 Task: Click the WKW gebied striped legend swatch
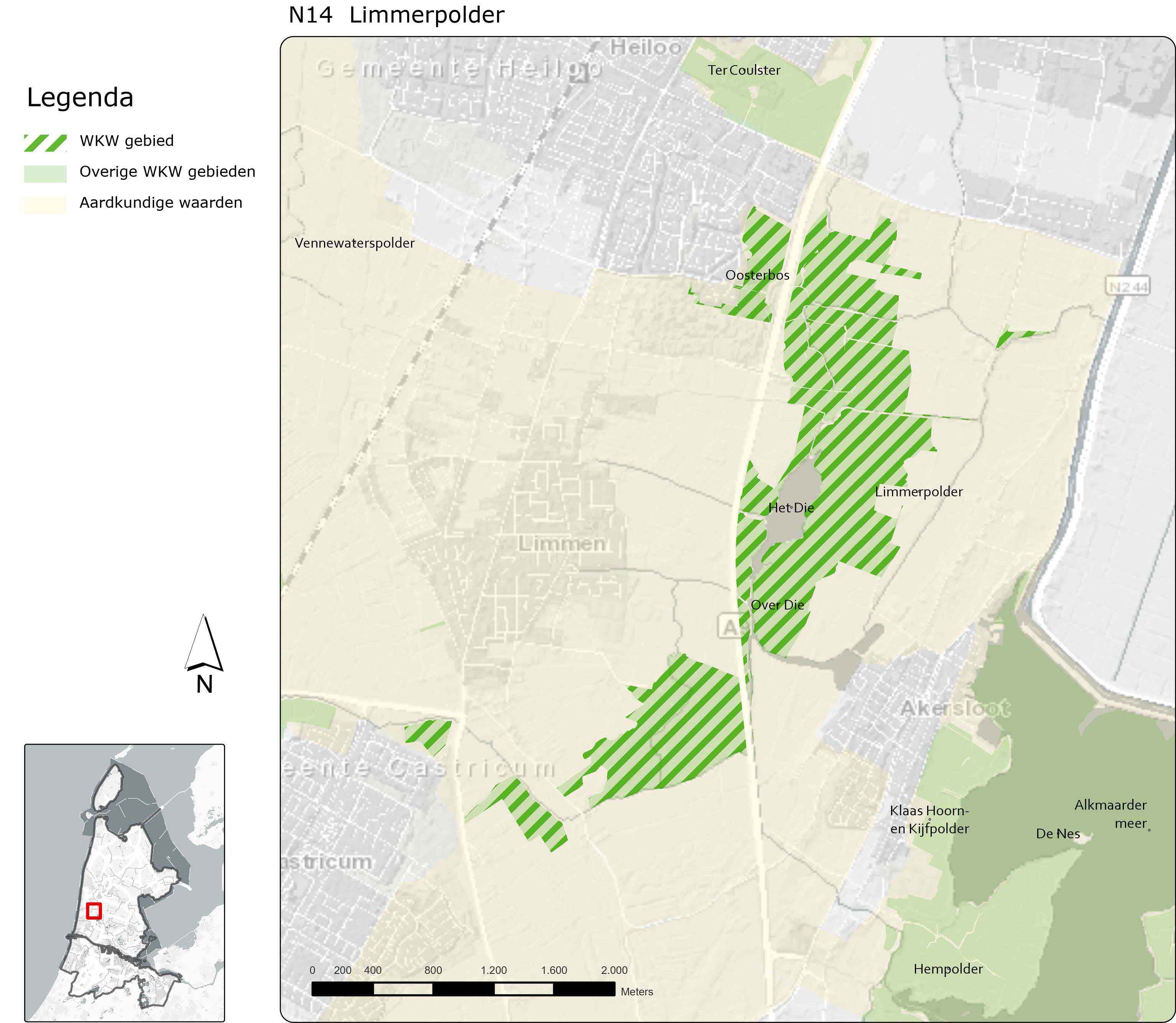pos(45,143)
